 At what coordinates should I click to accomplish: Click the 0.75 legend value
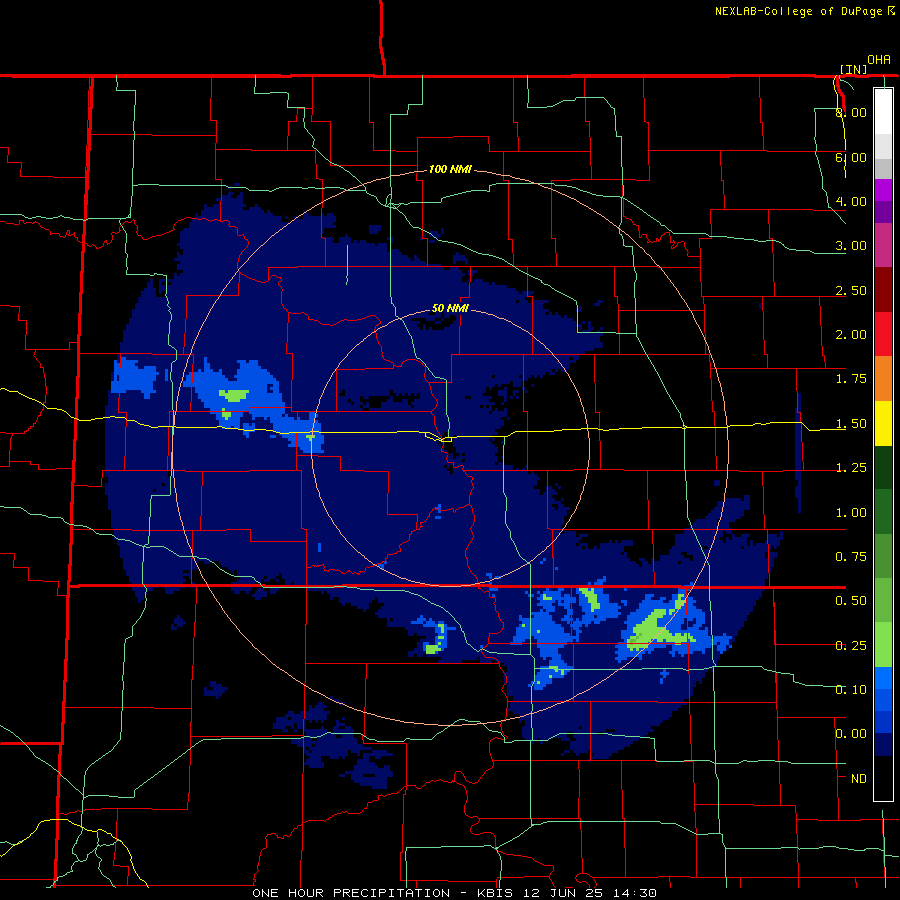tap(851, 557)
